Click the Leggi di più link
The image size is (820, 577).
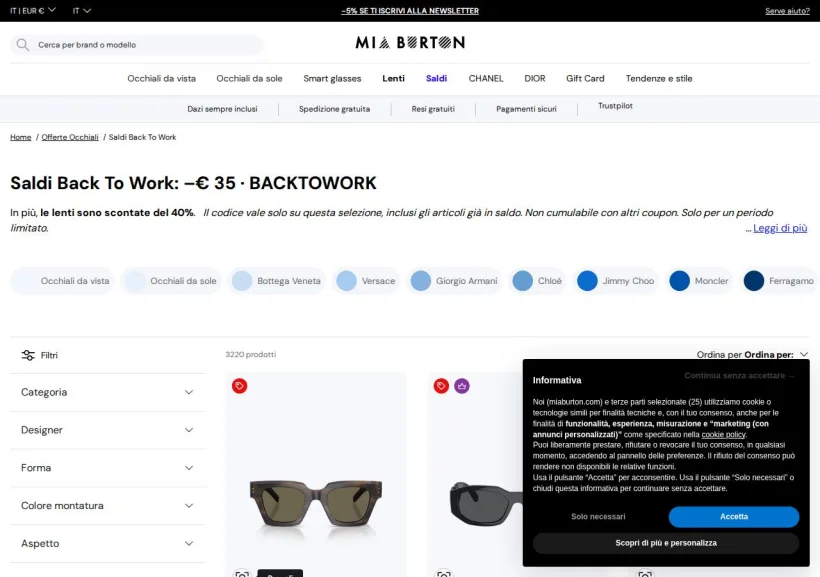pos(780,228)
